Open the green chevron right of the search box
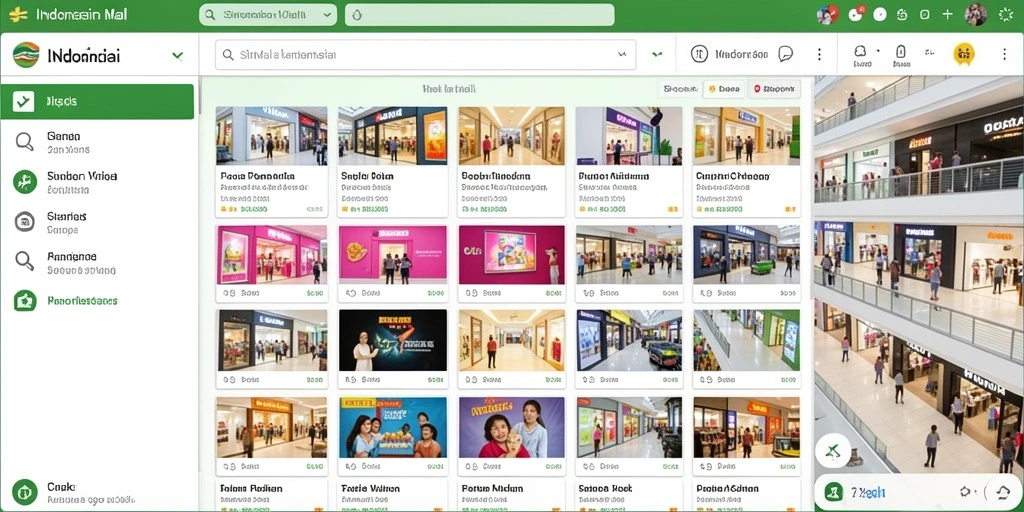Screen dimensions: 1024x512 (657, 55)
